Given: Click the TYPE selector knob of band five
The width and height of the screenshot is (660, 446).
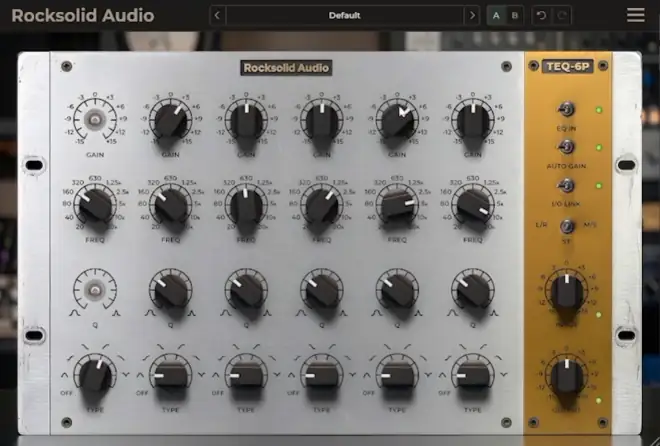Looking at the screenshot, I should coord(397,375).
